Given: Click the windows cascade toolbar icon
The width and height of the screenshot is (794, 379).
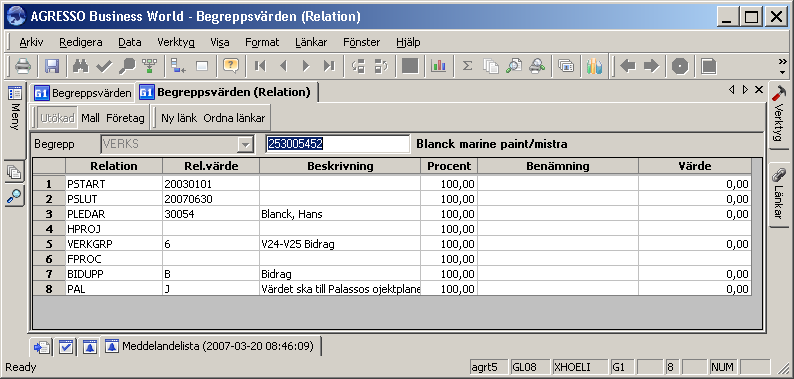Looking at the screenshot, I should tap(566, 66).
